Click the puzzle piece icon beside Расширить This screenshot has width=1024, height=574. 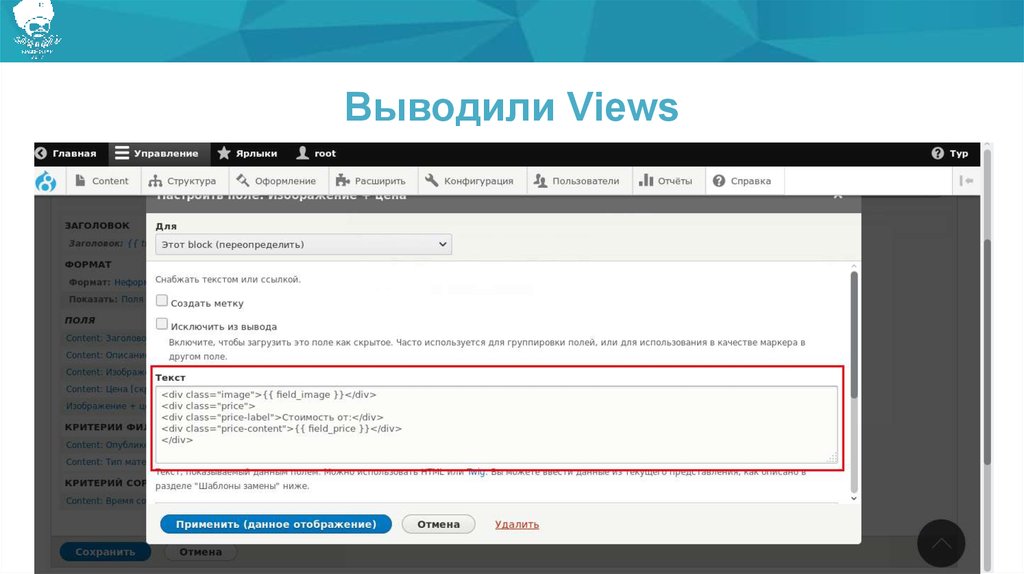point(343,181)
